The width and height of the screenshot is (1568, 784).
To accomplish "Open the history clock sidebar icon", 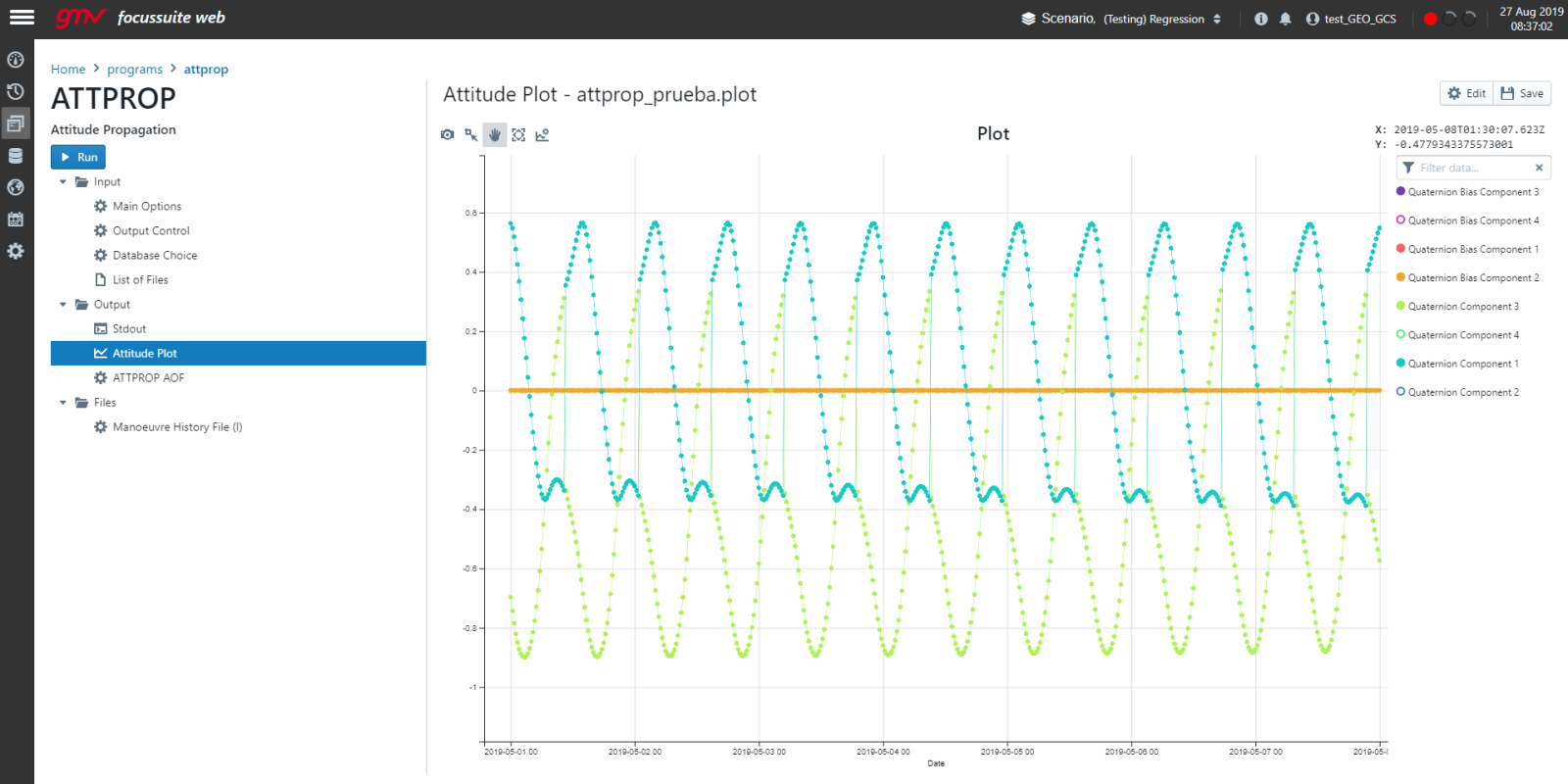I will [16, 91].
